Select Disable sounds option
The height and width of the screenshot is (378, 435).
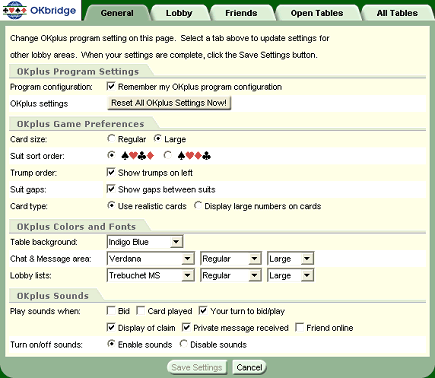(184, 344)
